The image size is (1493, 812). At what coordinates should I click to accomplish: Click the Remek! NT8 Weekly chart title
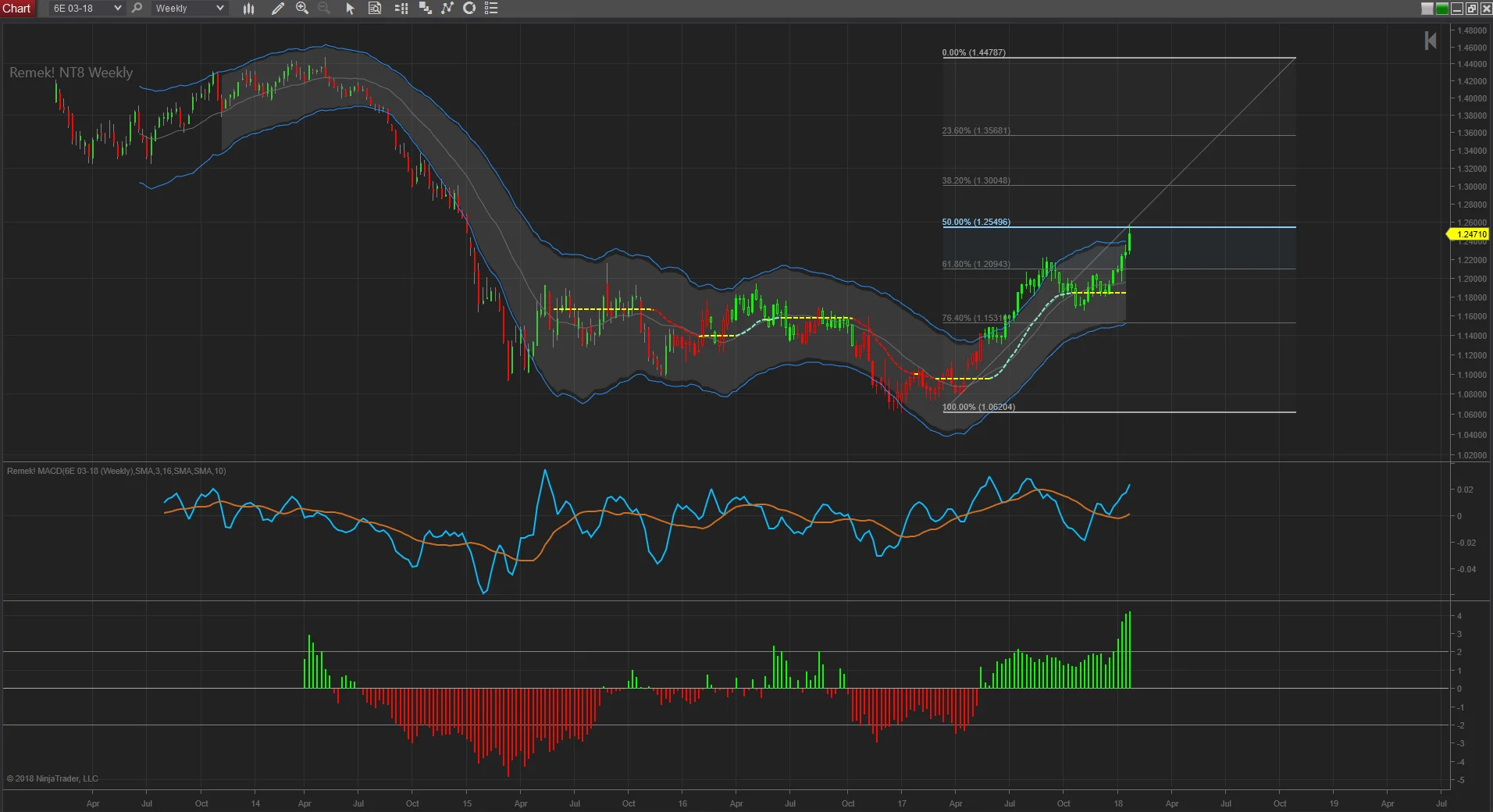71,73
